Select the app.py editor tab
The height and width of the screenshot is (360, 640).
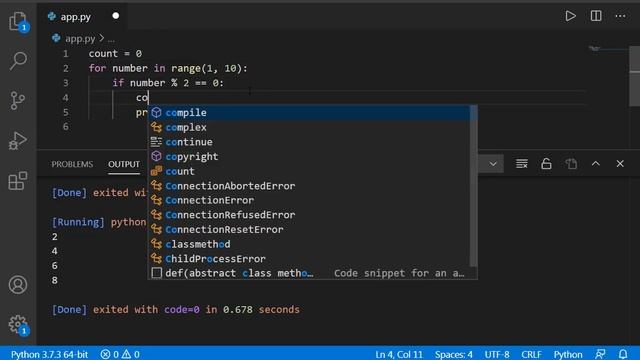[x=75, y=17]
